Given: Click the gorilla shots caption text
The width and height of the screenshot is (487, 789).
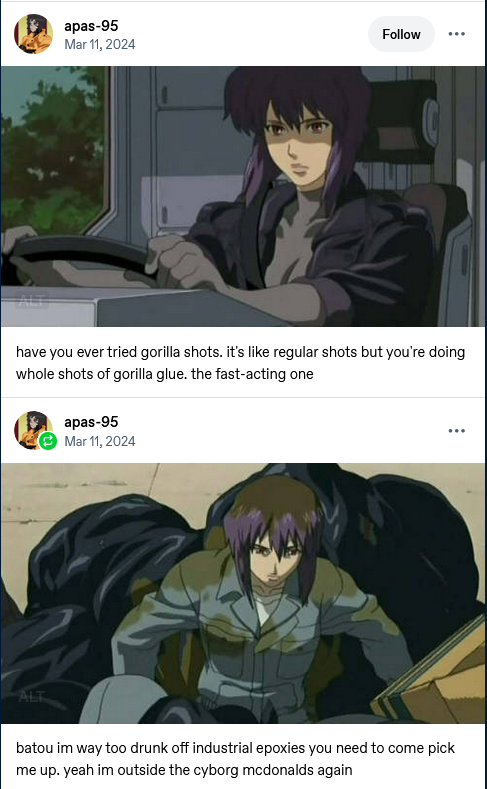Looking at the screenshot, I should click(240, 363).
